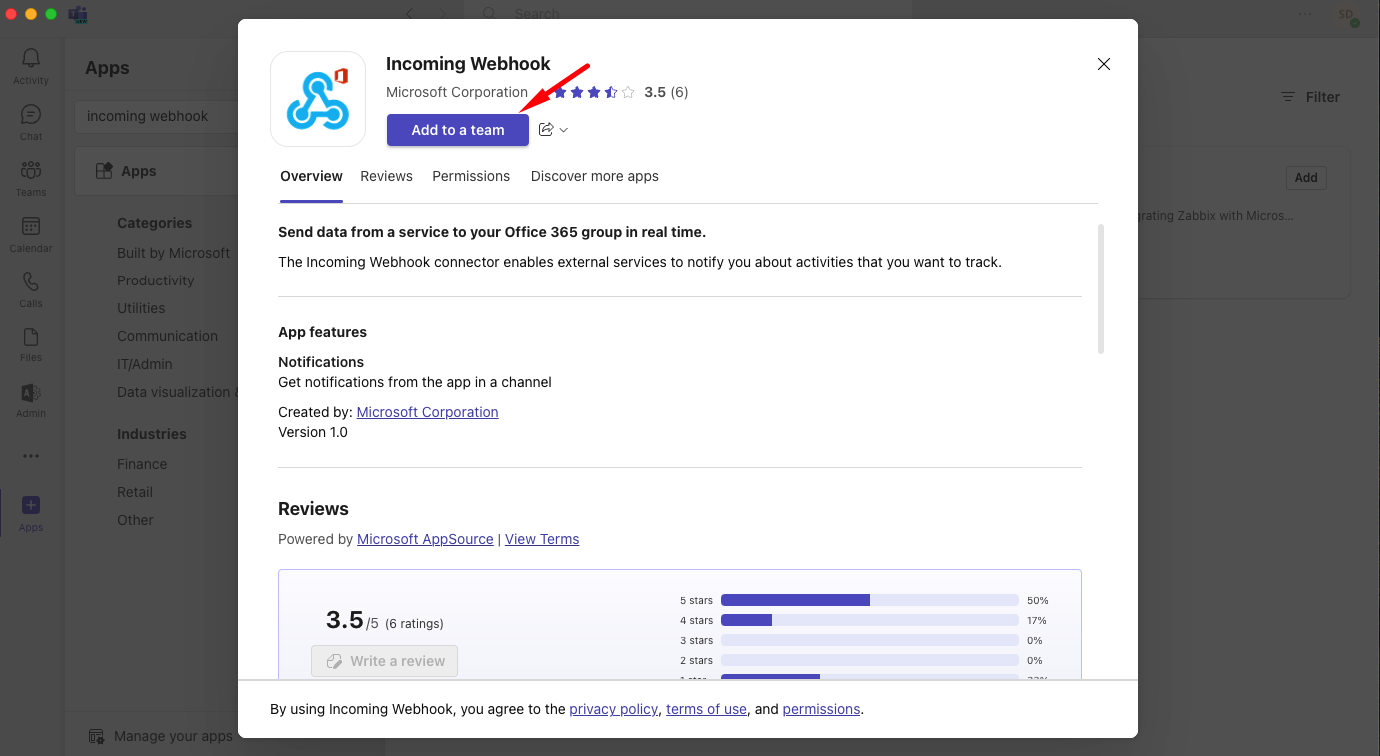This screenshot has height=756, width=1380.
Task: Click the 5 stars rating bar
Action: coord(870,600)
